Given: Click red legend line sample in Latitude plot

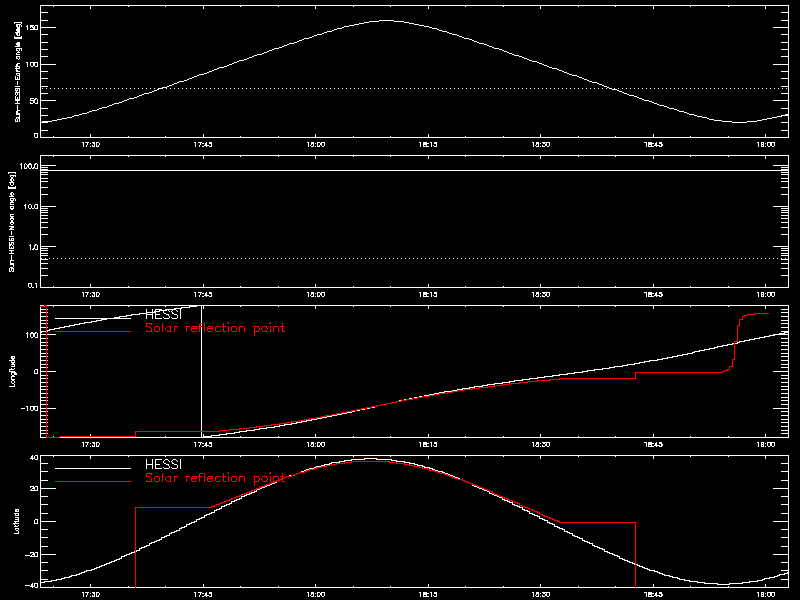Looking at the screenshot, I should coord(93,482).
